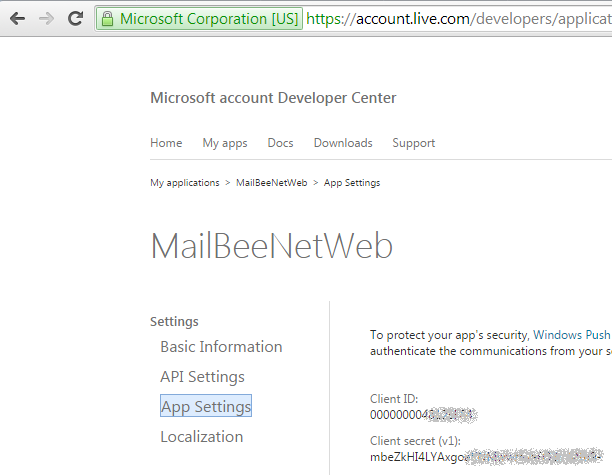Click the App Settings breadcrumb
The image size is (612, 475).
click(x=352, y=183)
